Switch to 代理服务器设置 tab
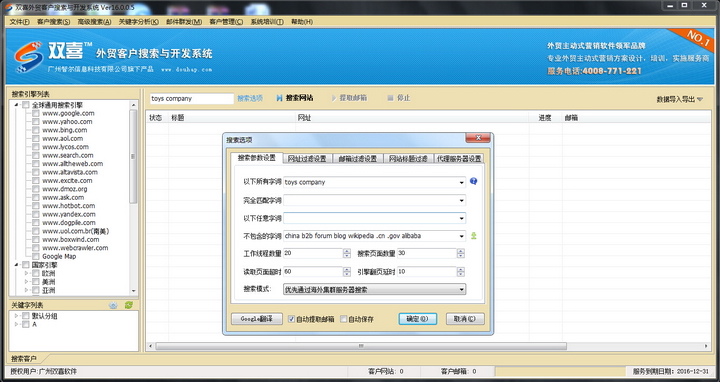Screen dimensions: 720x382 click(x=459, y=158)
